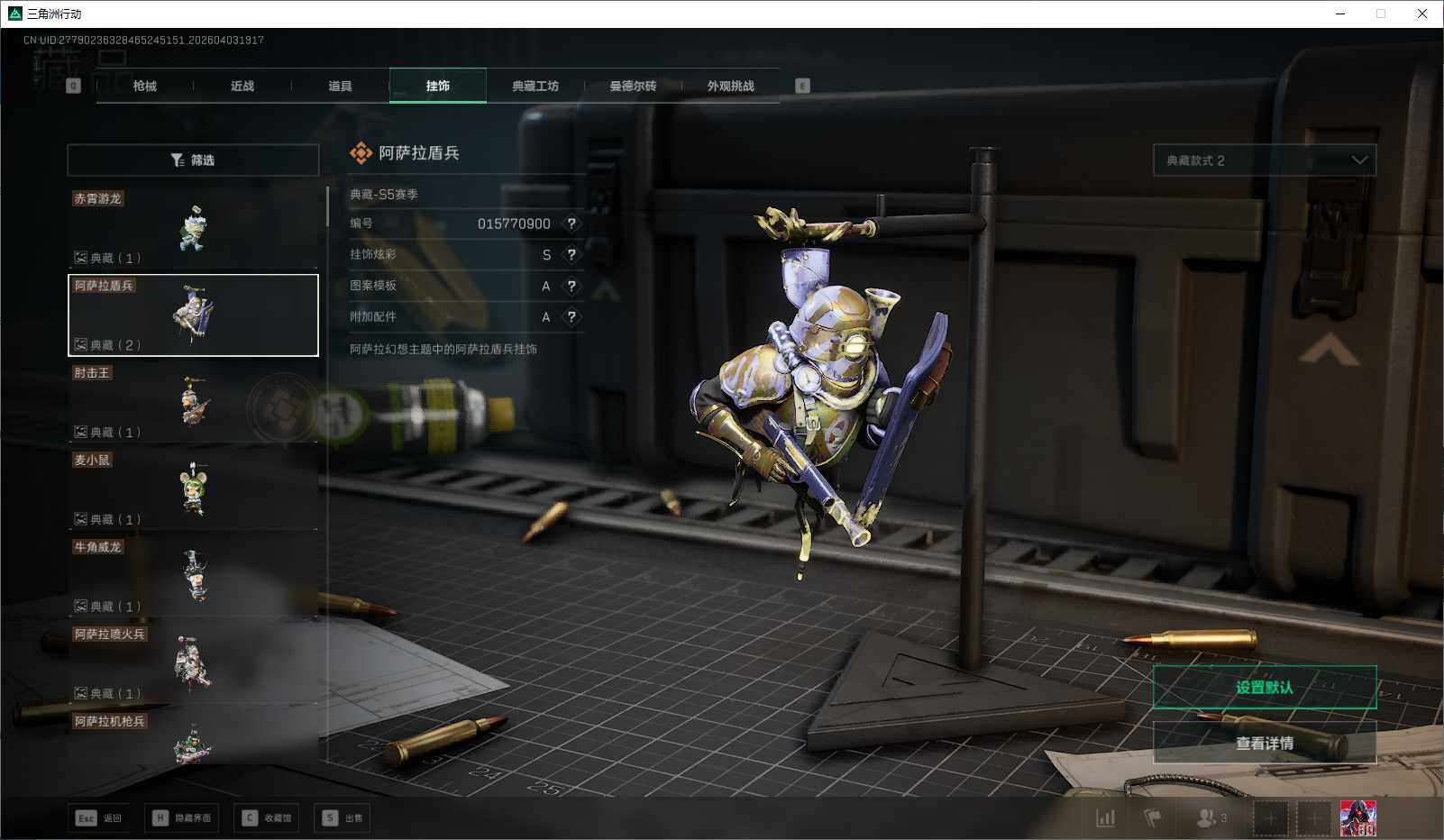Open the 曼德尔砖 tab

coord(633,86)
